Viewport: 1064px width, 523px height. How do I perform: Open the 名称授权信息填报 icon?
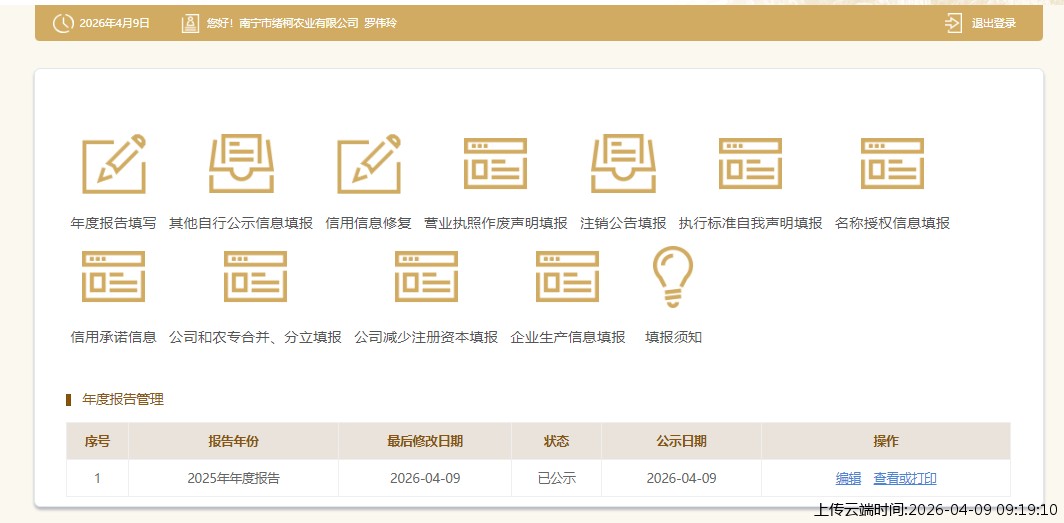click(x=892, y=163)
